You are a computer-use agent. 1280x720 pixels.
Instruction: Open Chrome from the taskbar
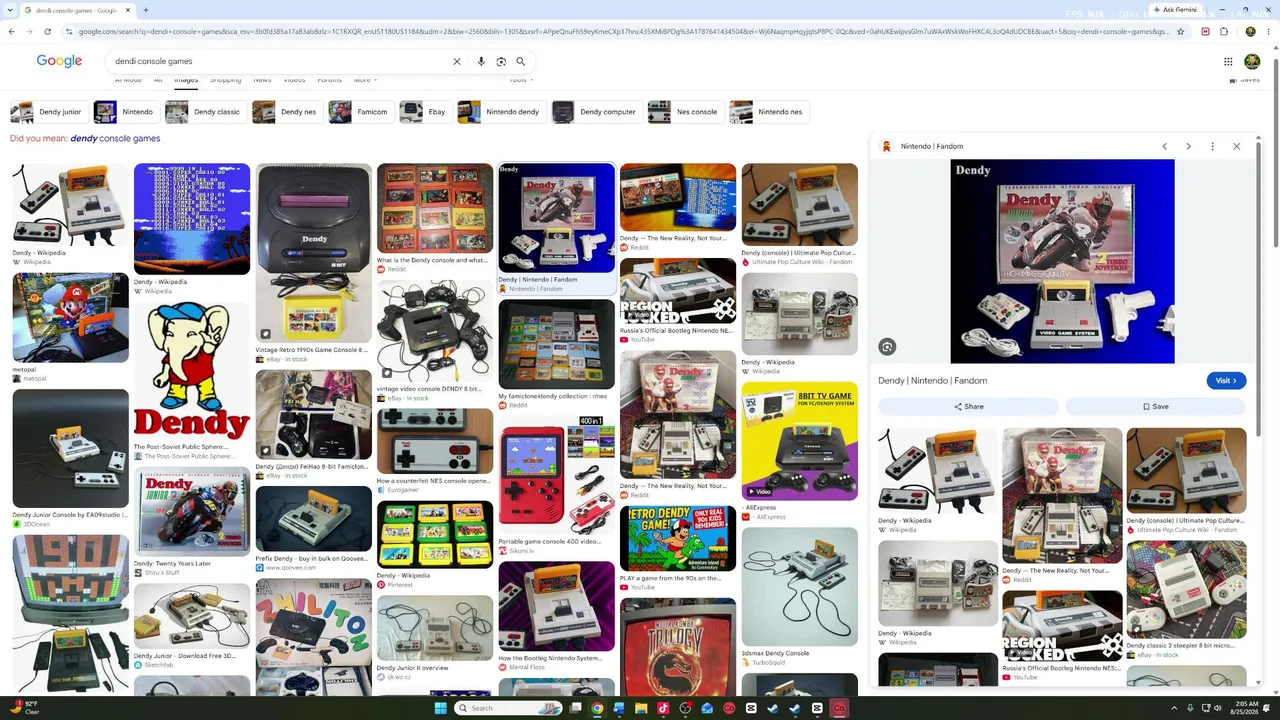pyautogui.click(x=597, y=708)
